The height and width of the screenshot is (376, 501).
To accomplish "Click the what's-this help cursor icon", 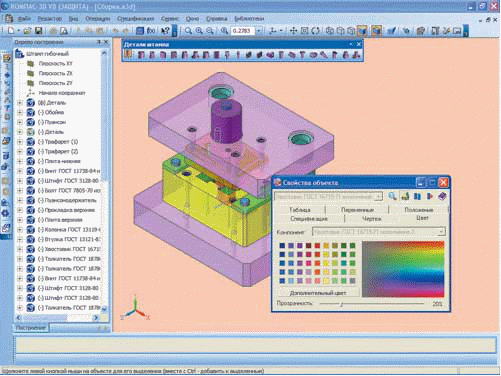I will pos(165,31).
